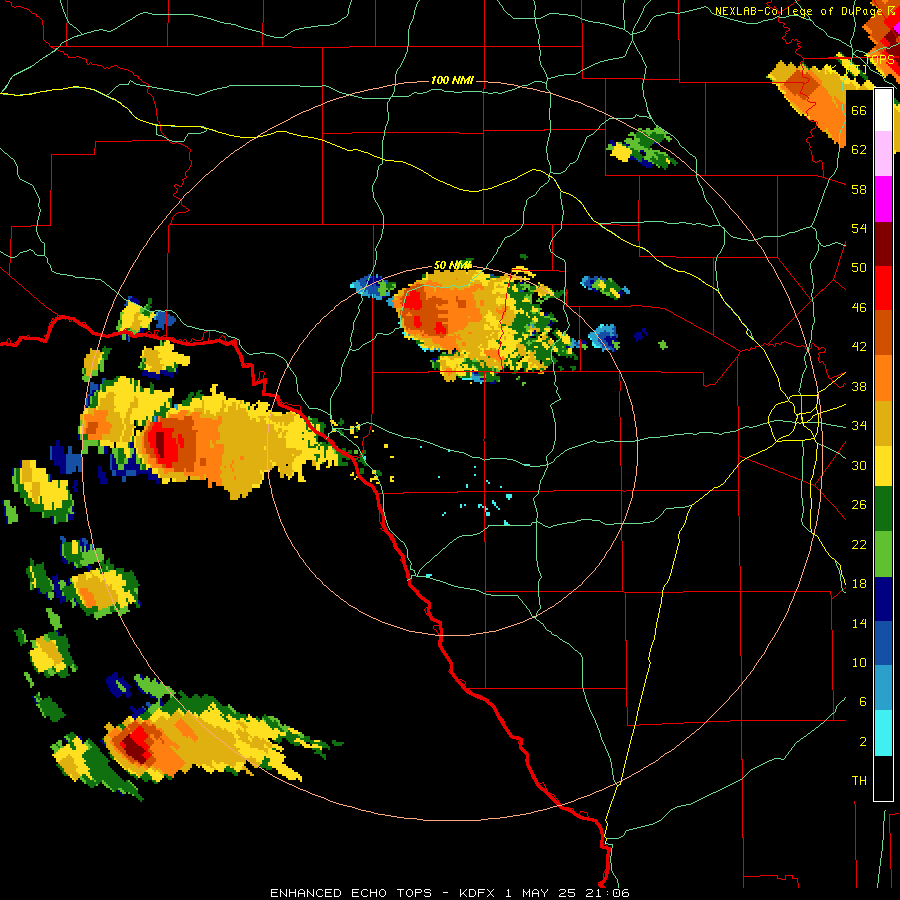The width and height of the screenshot is (900, 900).
Task: Click the legend value 22
Action: [x=859, y=544]
